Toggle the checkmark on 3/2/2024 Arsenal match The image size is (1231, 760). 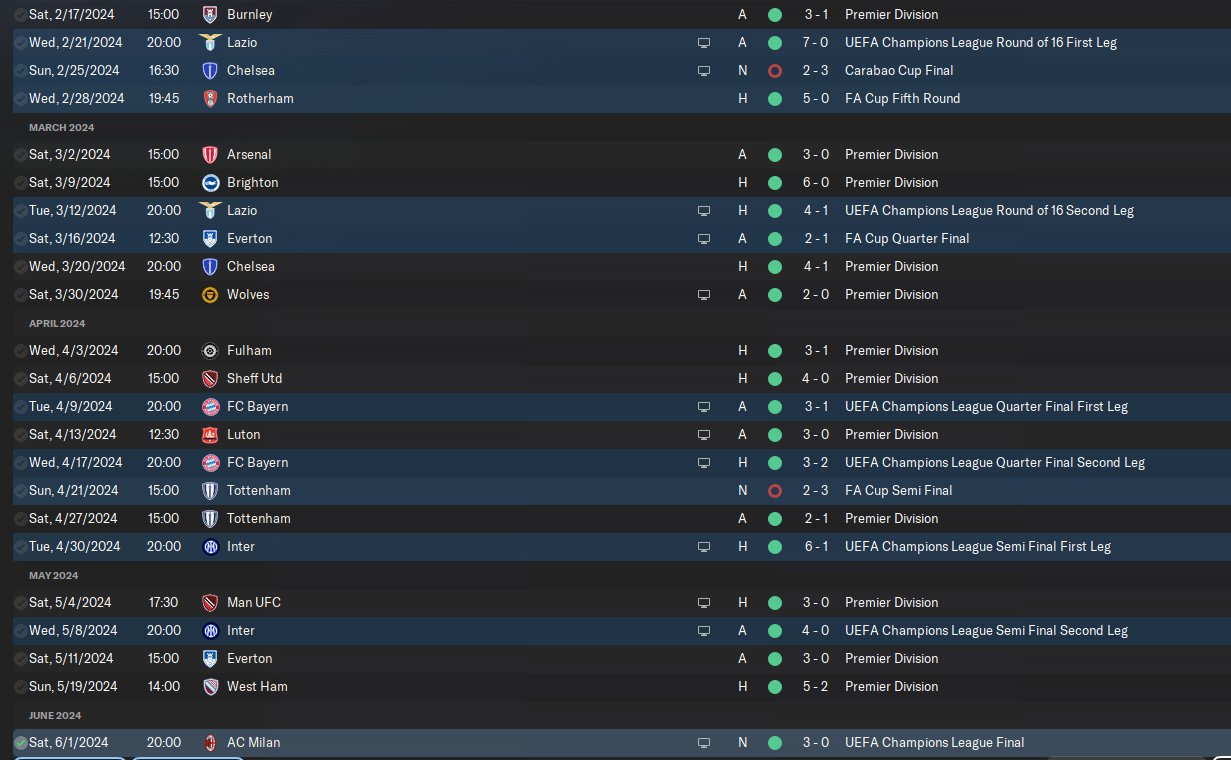coord(20,155)
